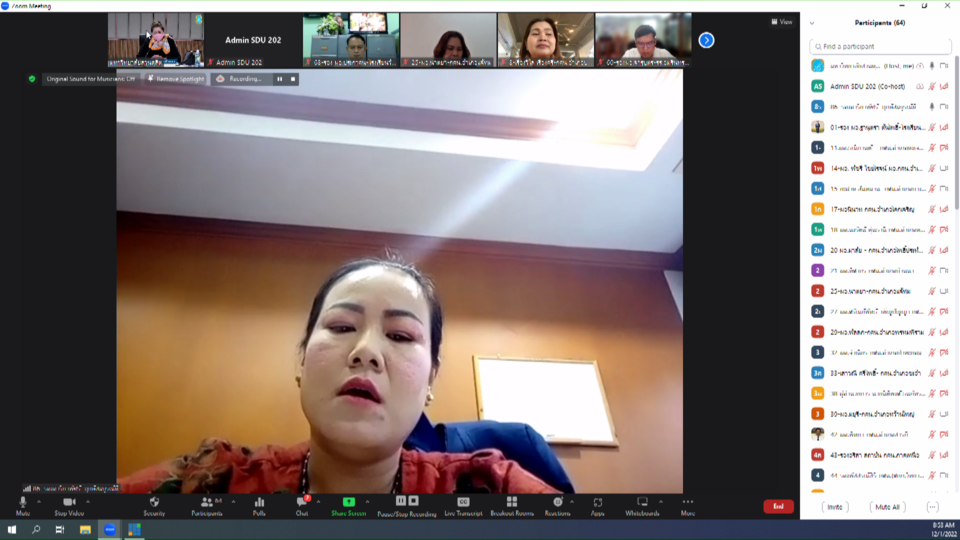Expand audio options arrow beside Mute
The image size is (960, 540).
tap(39, 502)
